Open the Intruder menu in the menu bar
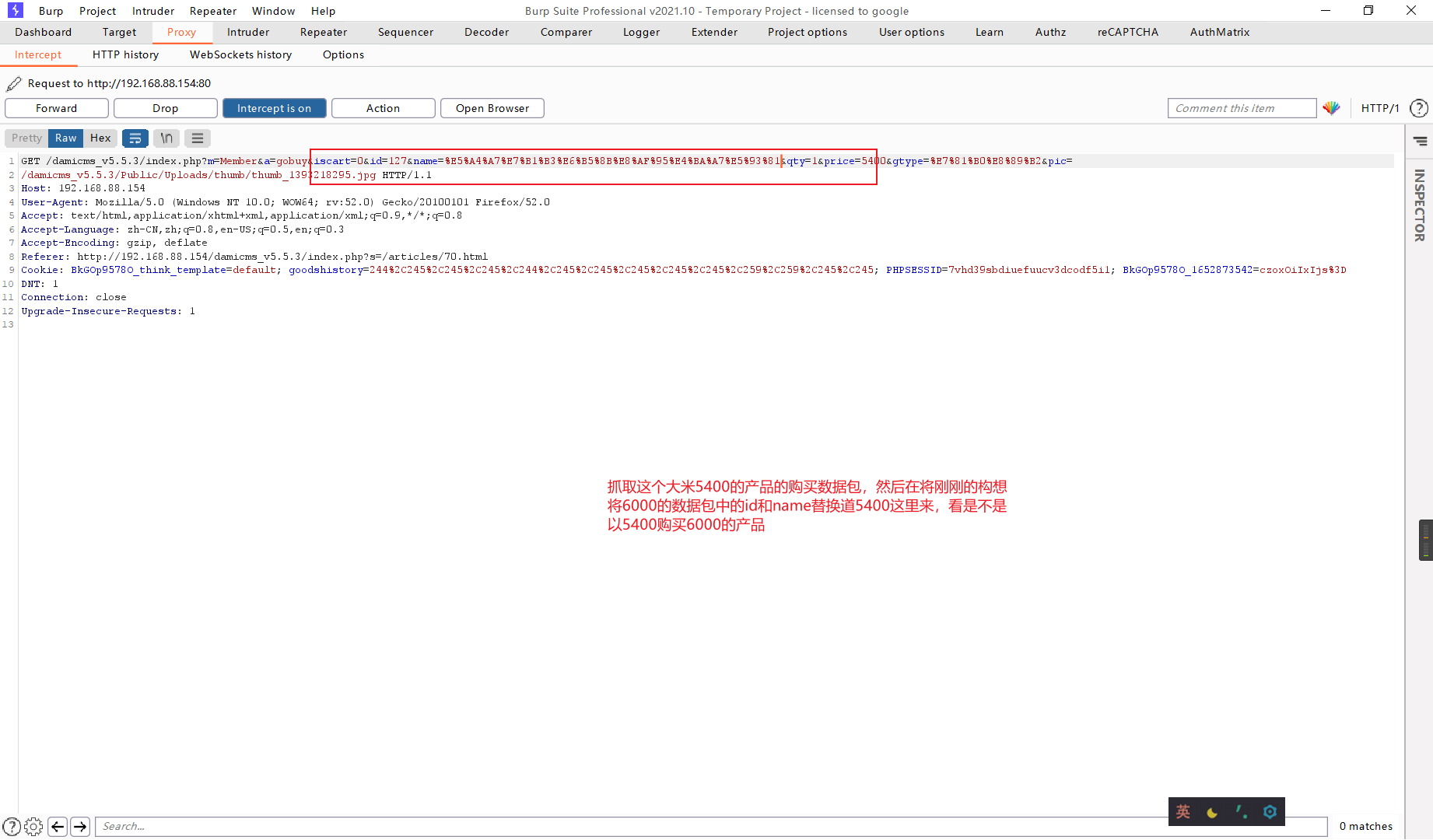This screenshot has width=1433, height=840. click(152, 10)
